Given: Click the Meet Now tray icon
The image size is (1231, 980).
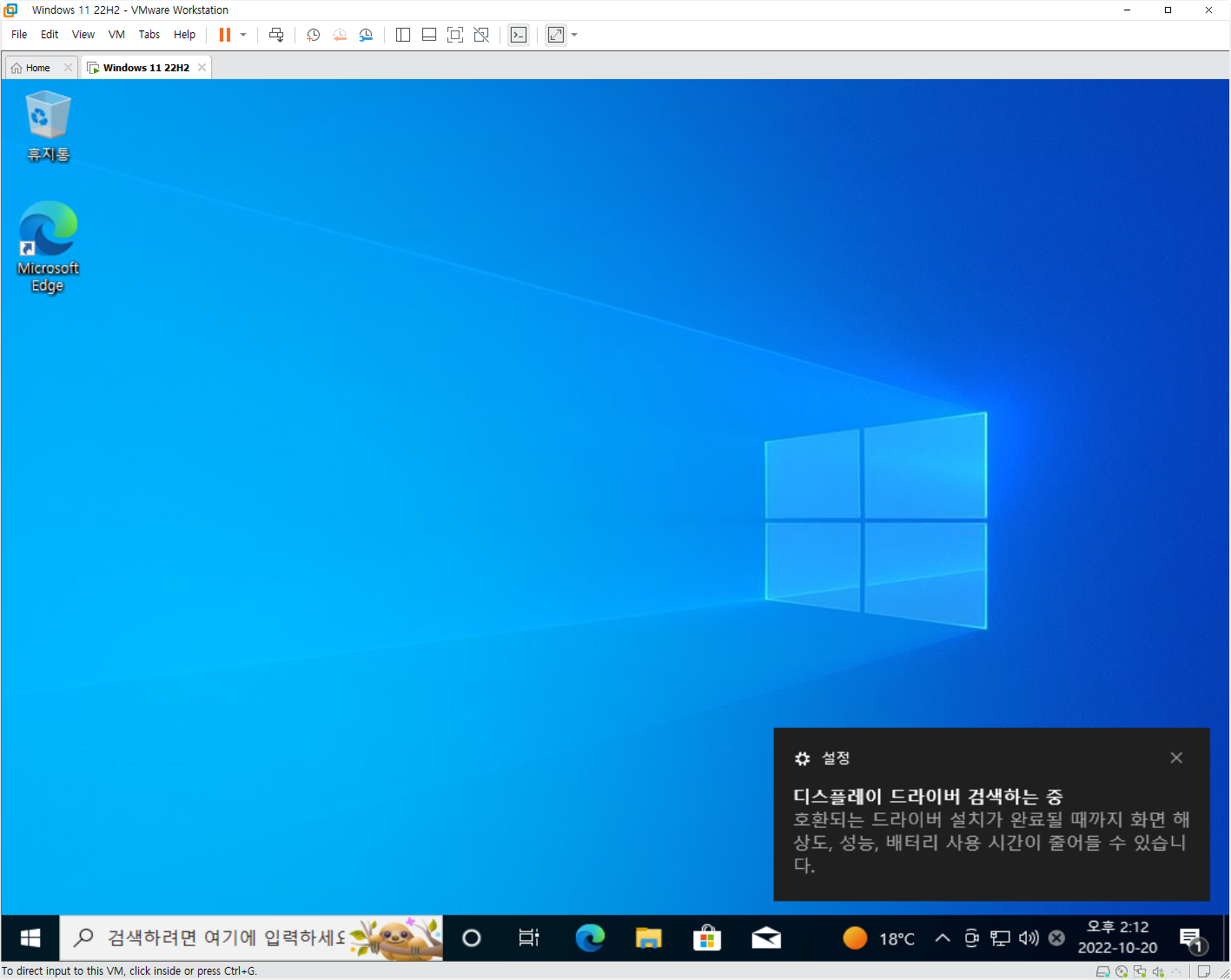Looking at the screenshot, I should click(x=972, y=938).
